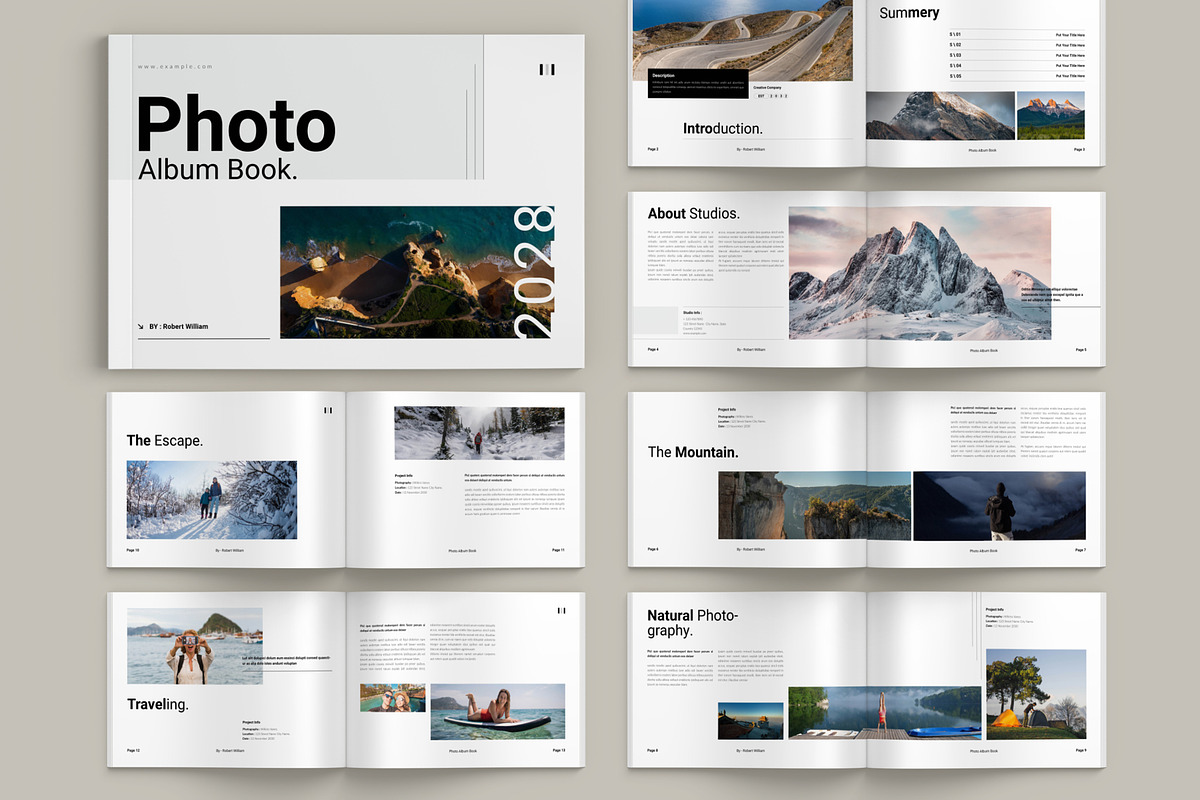
Task: Click the 'Page 10' footer label
Action: click(x=133, y=550)
